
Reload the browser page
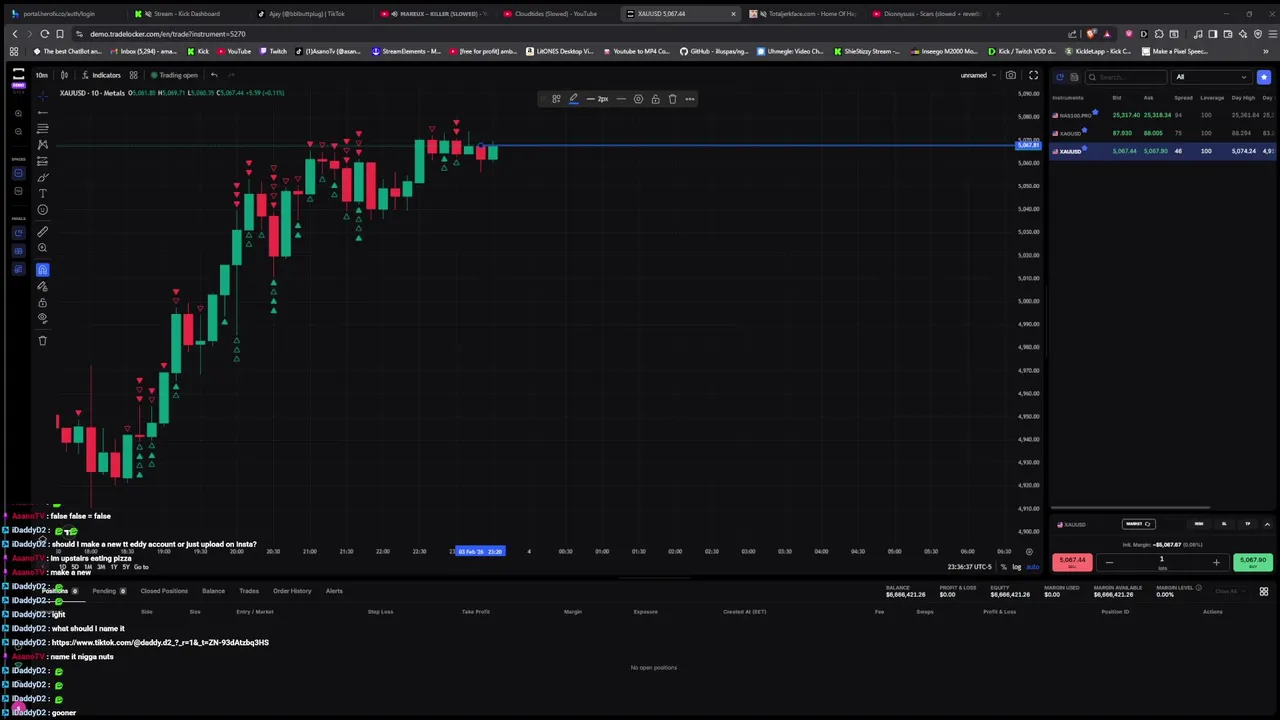click(44, 34)
